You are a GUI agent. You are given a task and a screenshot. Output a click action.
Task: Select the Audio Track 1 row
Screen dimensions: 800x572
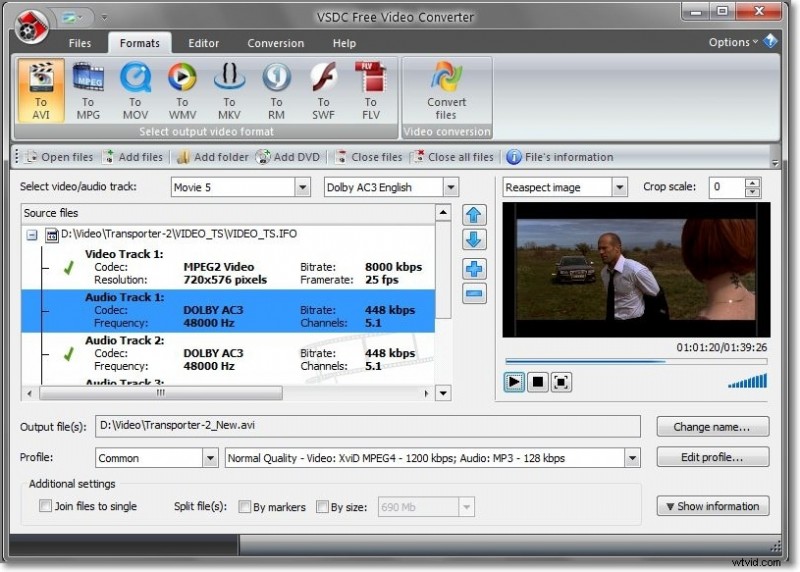click(x=228, y=311)
